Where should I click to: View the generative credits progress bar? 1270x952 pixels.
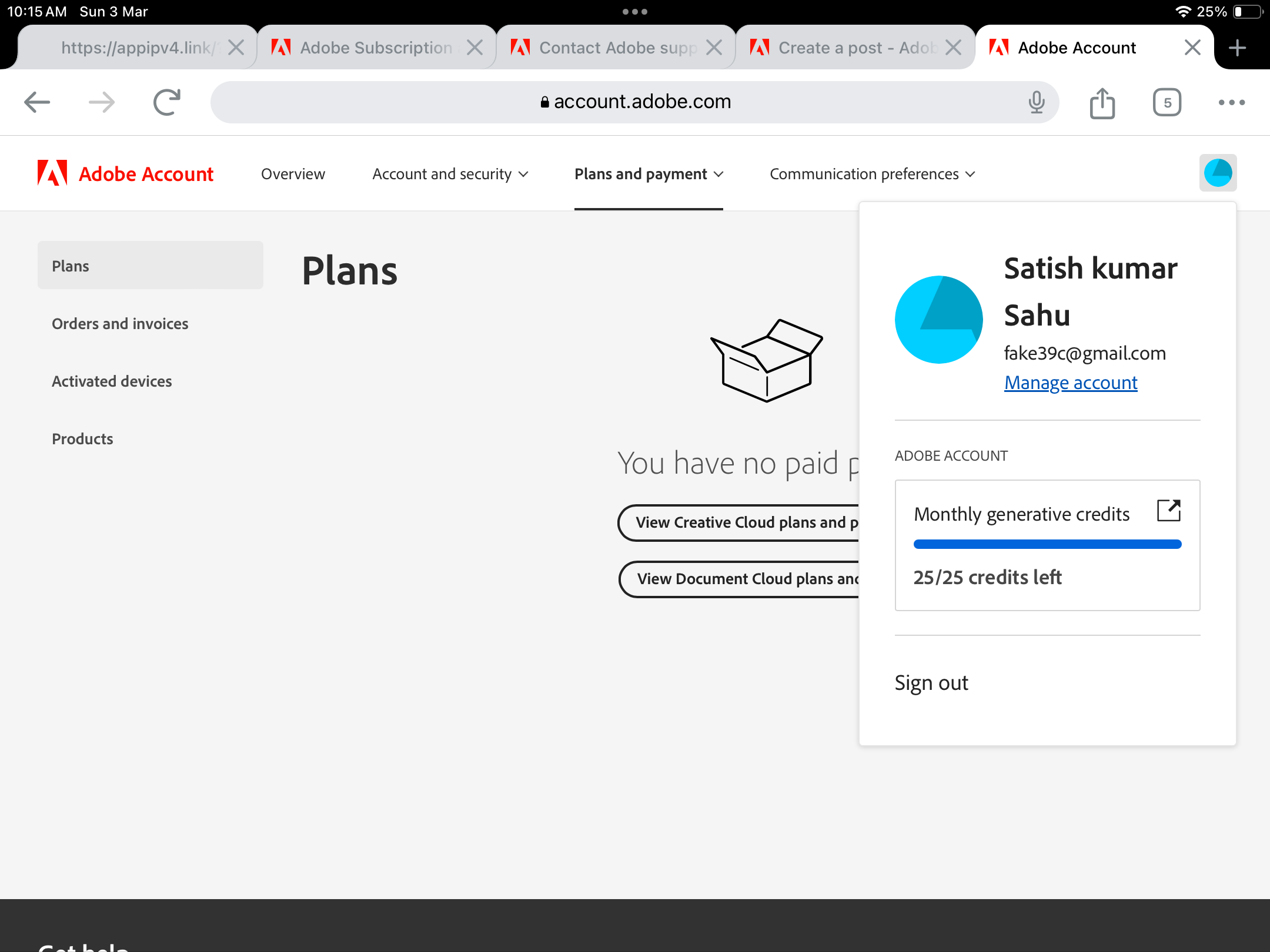pyautogui.click(x=1047, y=545)
